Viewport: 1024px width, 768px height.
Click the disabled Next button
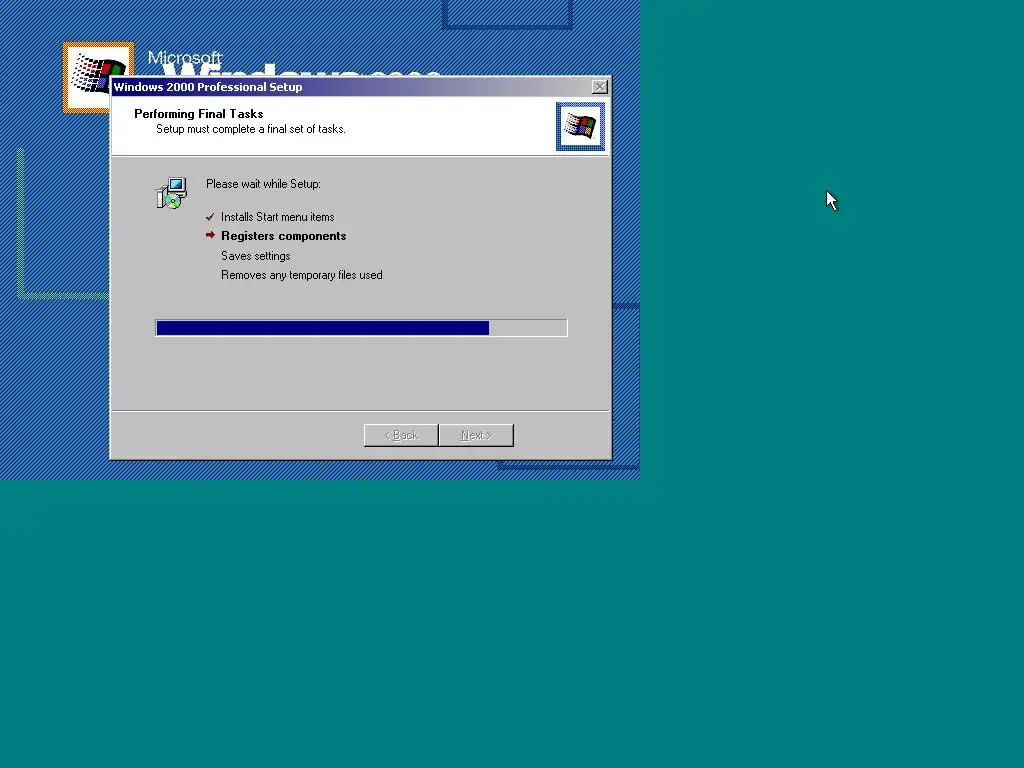tap(476, 435)
